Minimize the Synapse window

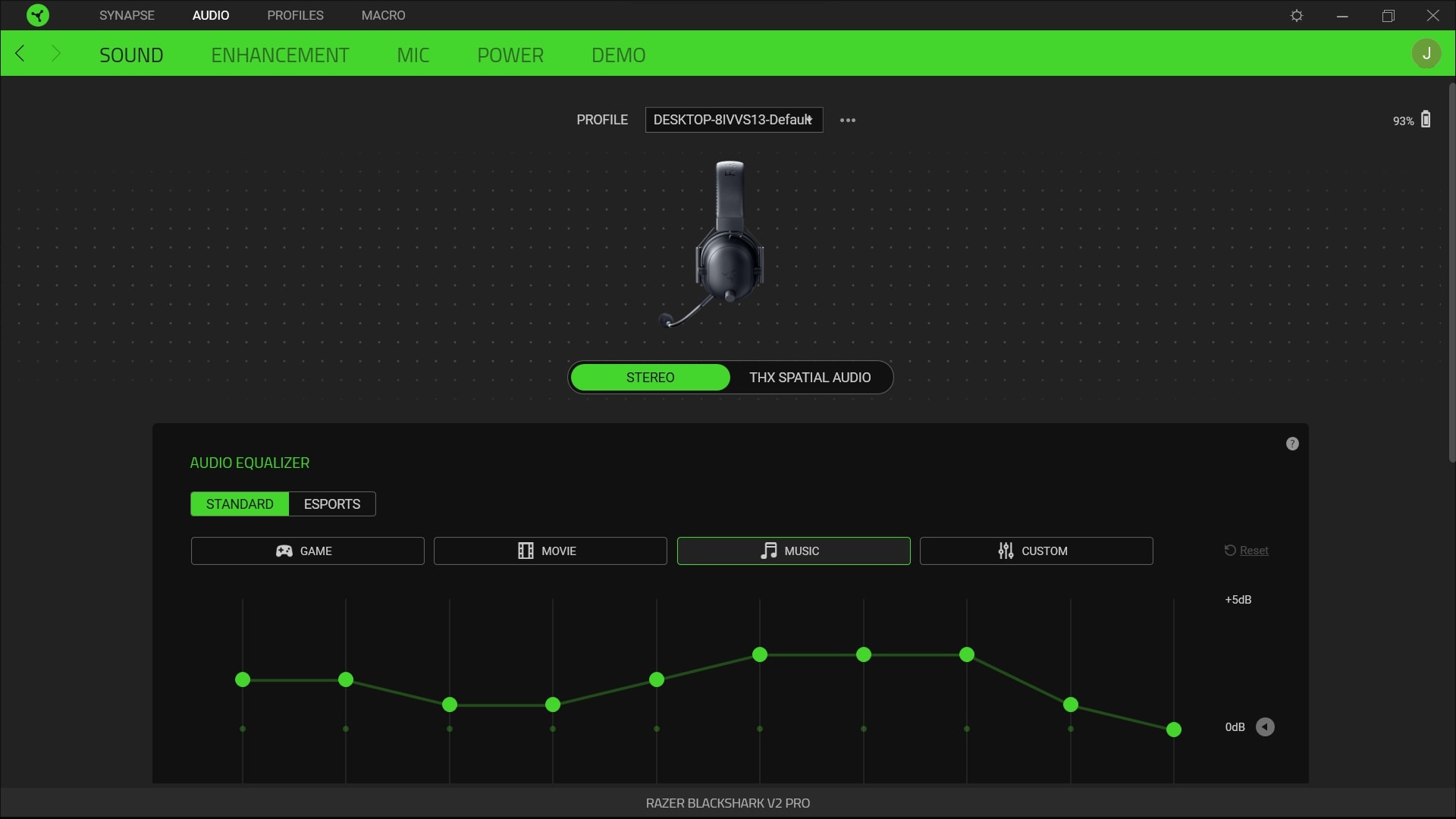(x=1342, y=15)
